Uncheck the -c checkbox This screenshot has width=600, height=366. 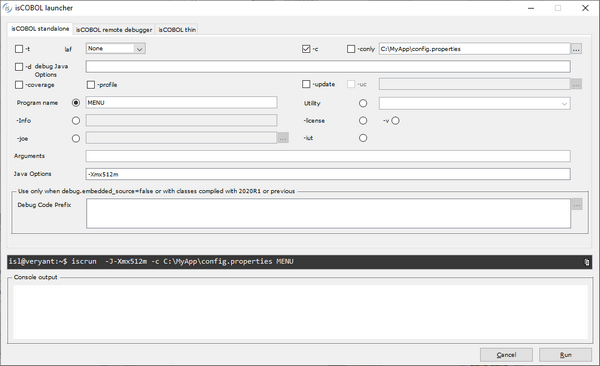(x=306, y=49)
